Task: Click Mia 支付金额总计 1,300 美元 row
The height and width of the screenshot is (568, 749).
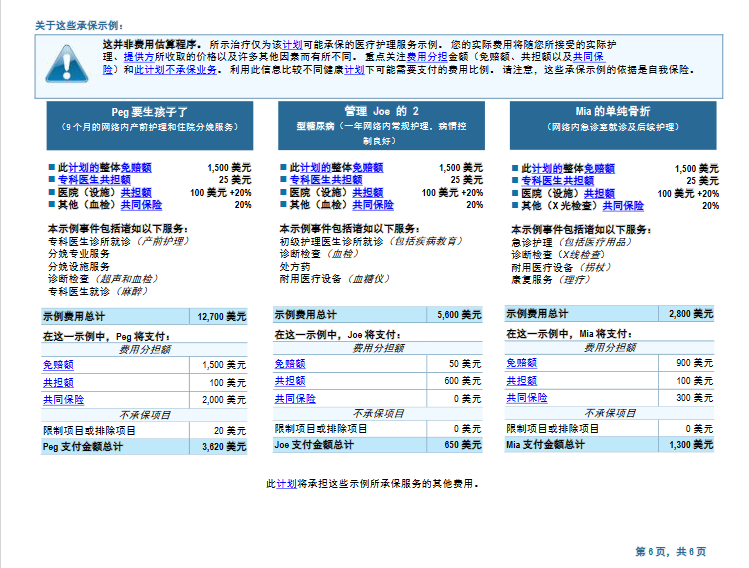Action: (x=609, y=444)
